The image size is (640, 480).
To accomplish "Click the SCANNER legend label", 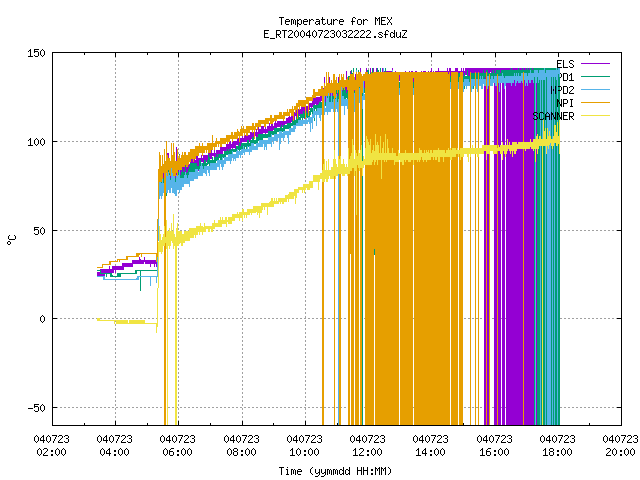I will (x=553, y=116).
